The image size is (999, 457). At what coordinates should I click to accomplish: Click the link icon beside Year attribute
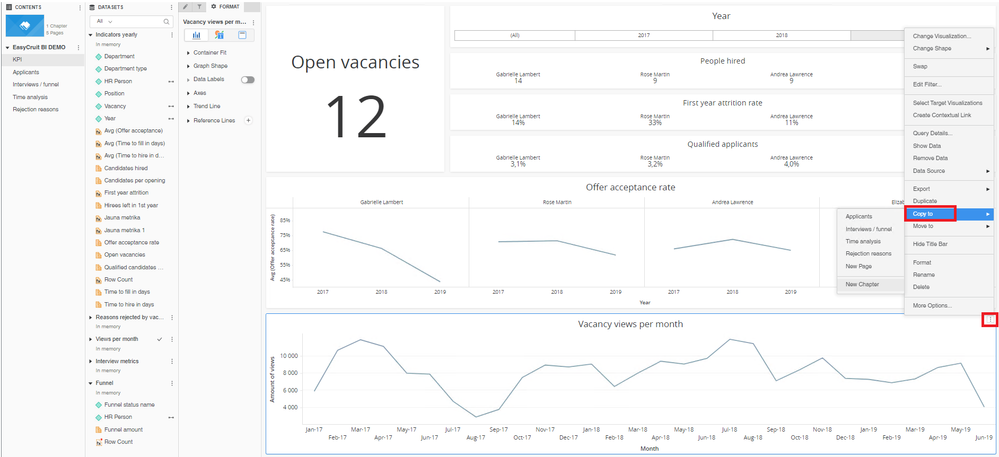click(171, 119)
